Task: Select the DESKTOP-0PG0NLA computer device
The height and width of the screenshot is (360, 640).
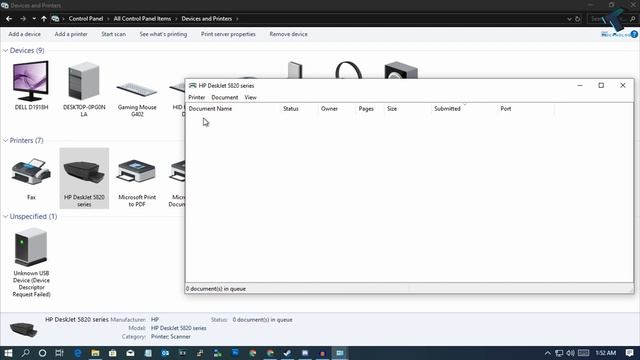Action: tap(84, 89)
